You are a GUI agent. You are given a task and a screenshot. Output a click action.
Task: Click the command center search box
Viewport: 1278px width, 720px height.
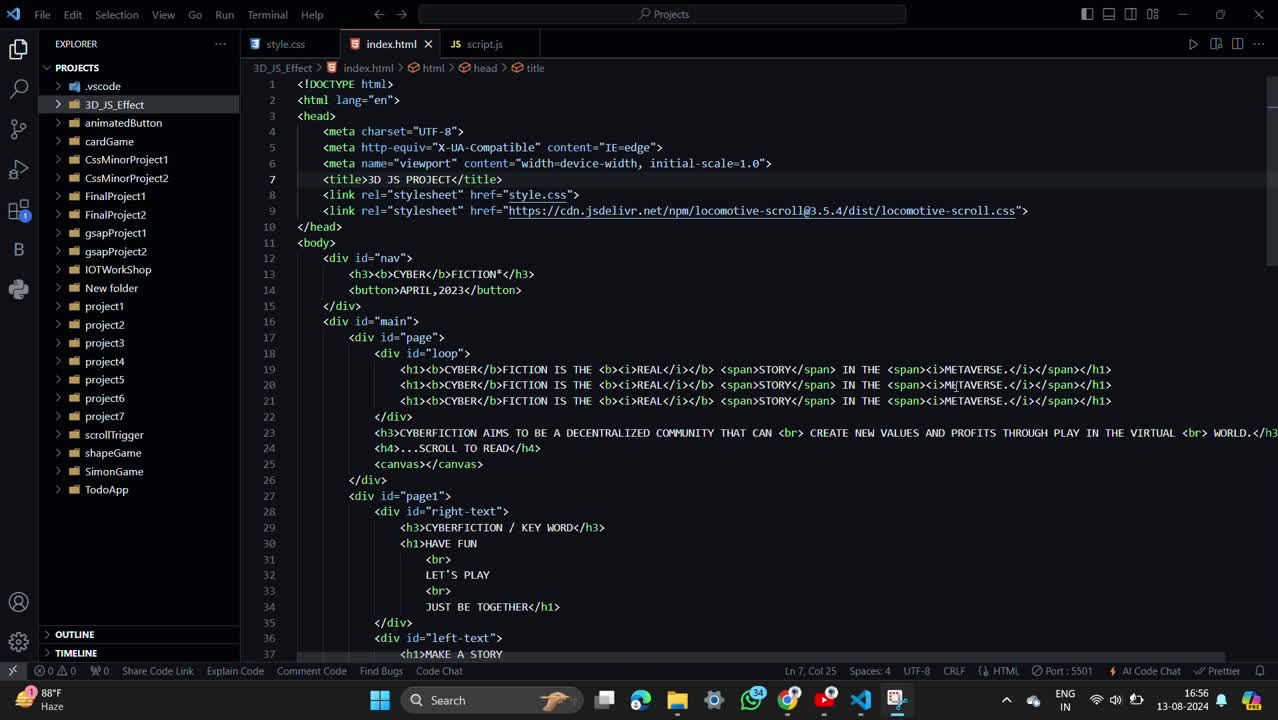(x=662, y=14)
